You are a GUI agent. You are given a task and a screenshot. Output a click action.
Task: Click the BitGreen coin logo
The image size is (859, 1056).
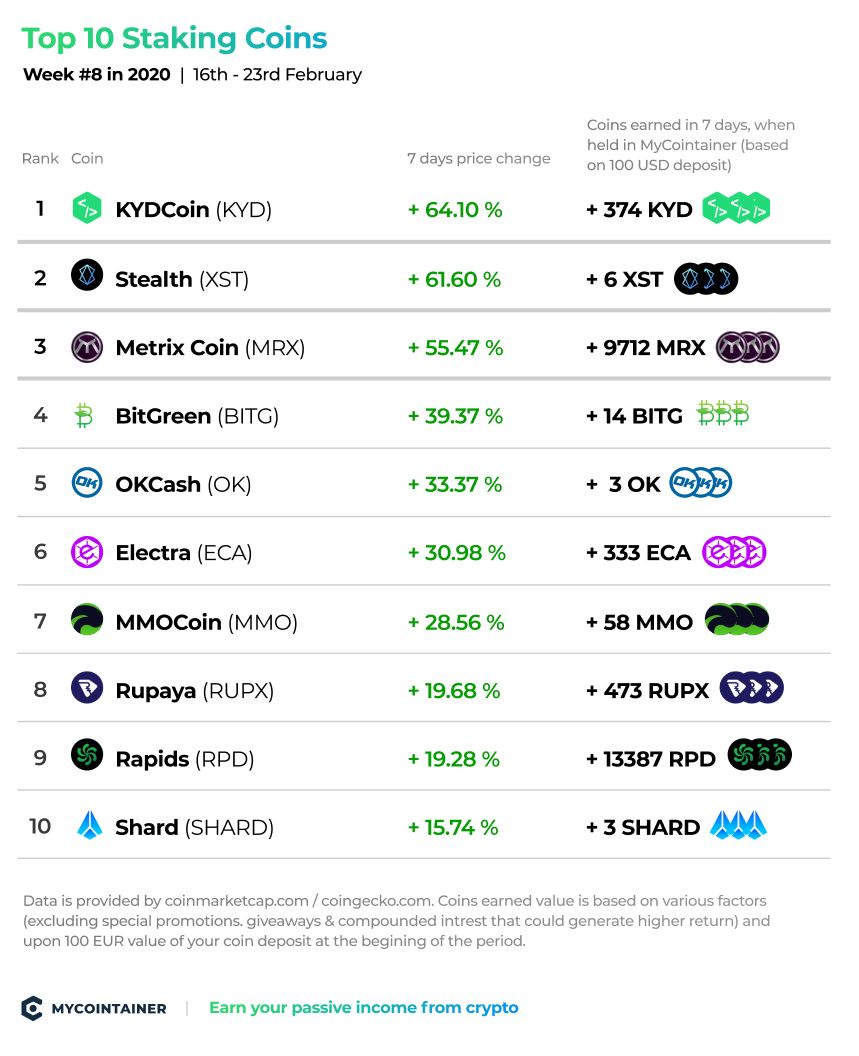(84, 416)
